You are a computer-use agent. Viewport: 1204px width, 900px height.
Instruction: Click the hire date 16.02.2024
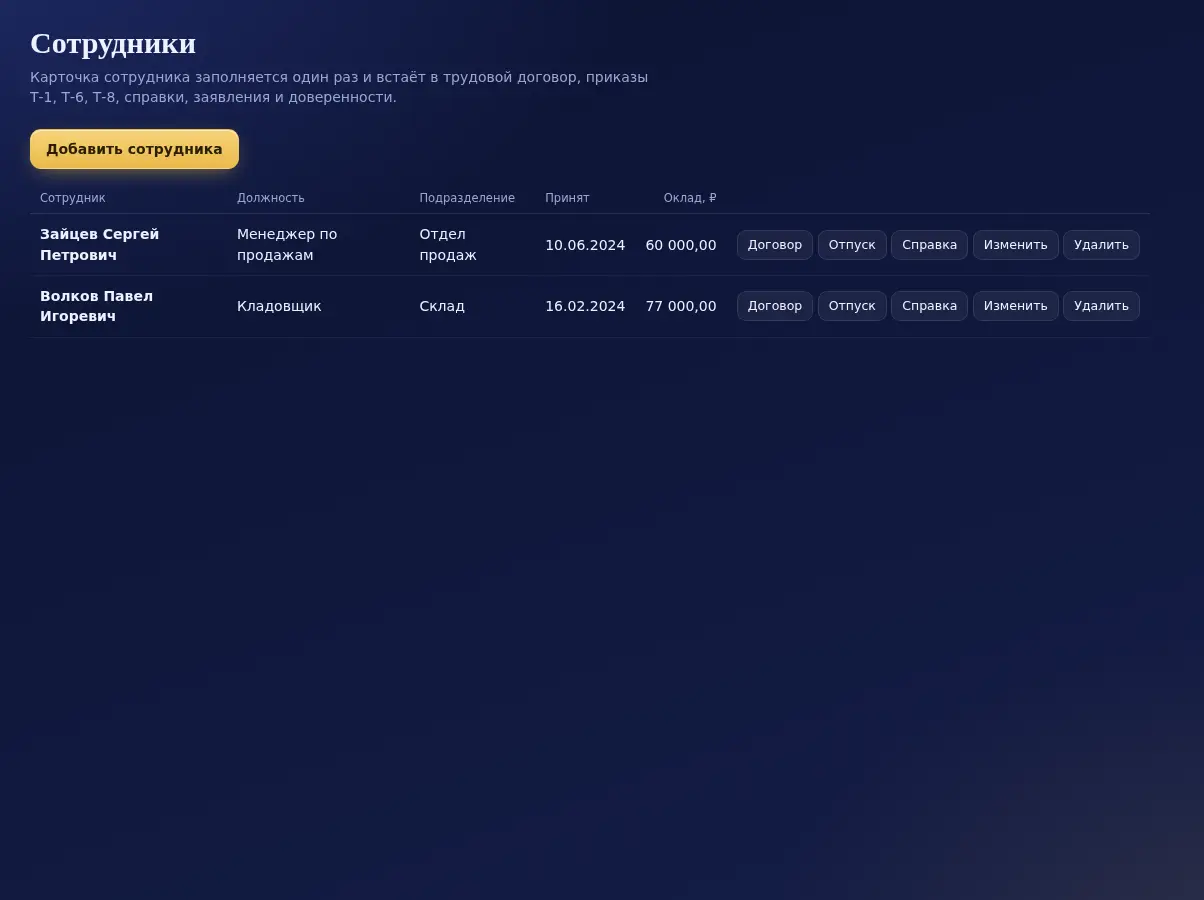[x=585, y=306]
